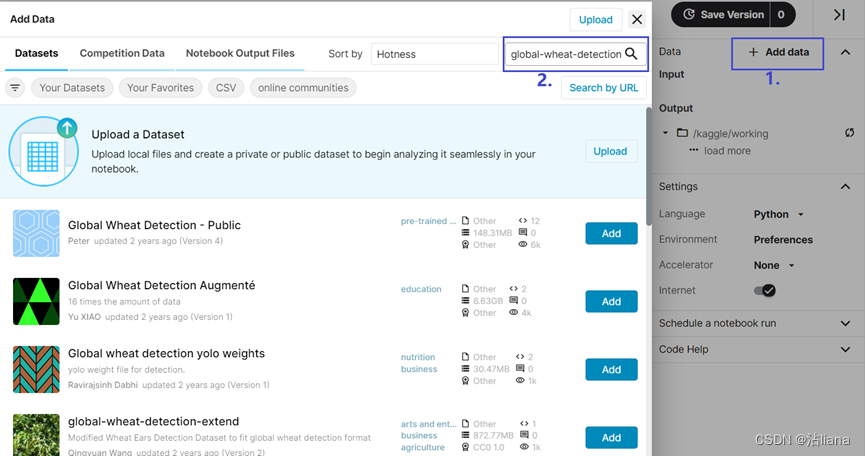Open global-wheat-detection-extend thumbnail image
Image resolution: width=865 pixels, height=456 pixels.
pyautogui.click(x=36, y=435)
